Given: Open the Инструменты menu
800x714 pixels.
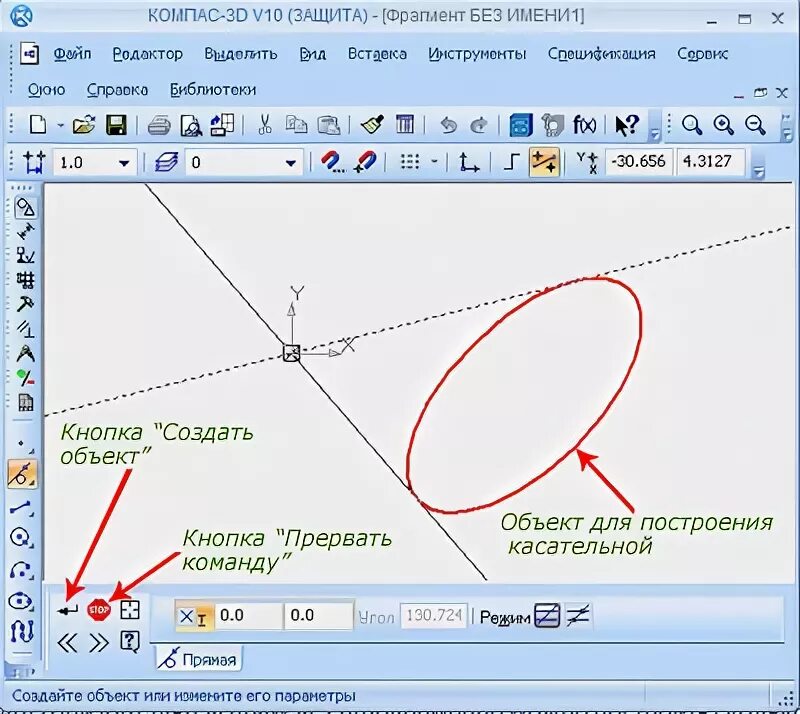Looking at the screenshot, I should tap(477, 54).
